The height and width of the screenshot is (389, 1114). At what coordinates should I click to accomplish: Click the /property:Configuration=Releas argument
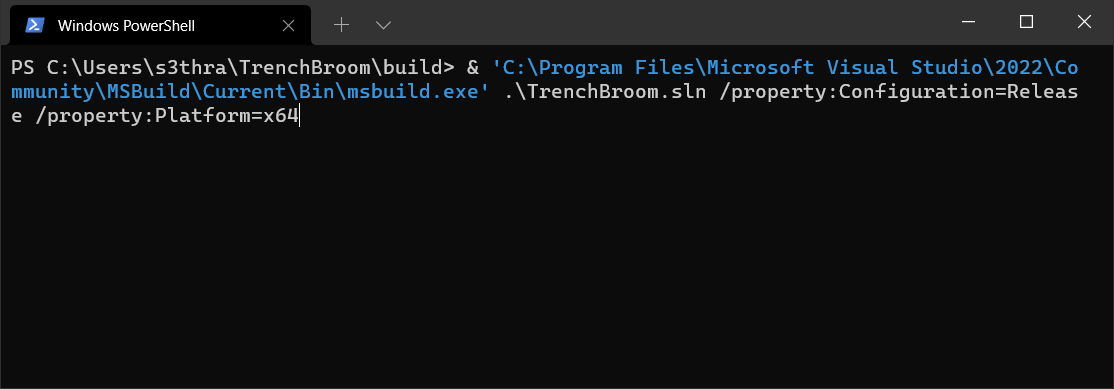898,92
